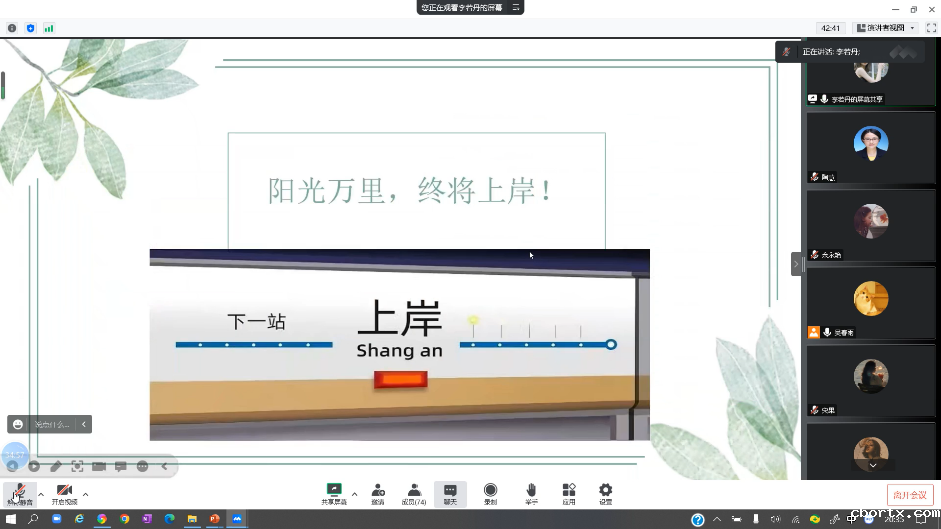Image resolution: width=941 pixels, height=529 pixels.
Task: Open the 成员(74) members list
Action: (x=414, y=491)
